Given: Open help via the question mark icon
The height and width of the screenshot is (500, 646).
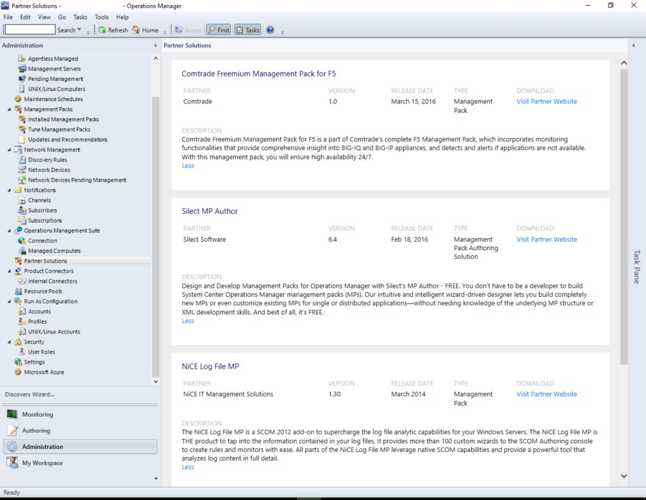Looking at the screenshot, I should click(x=270, y=30).
